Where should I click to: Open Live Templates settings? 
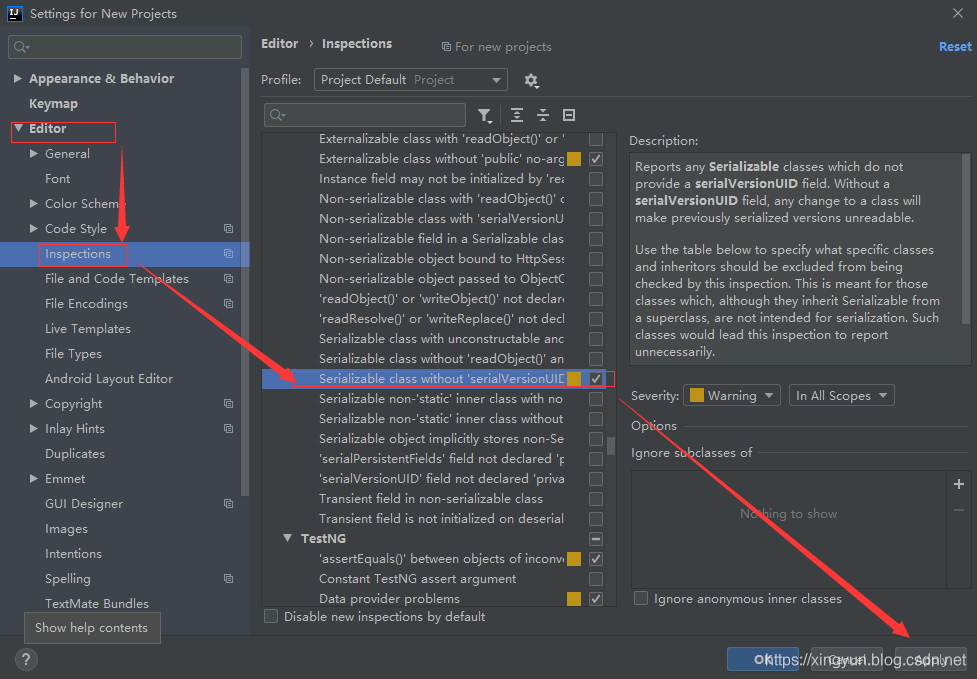pos(88,328)
